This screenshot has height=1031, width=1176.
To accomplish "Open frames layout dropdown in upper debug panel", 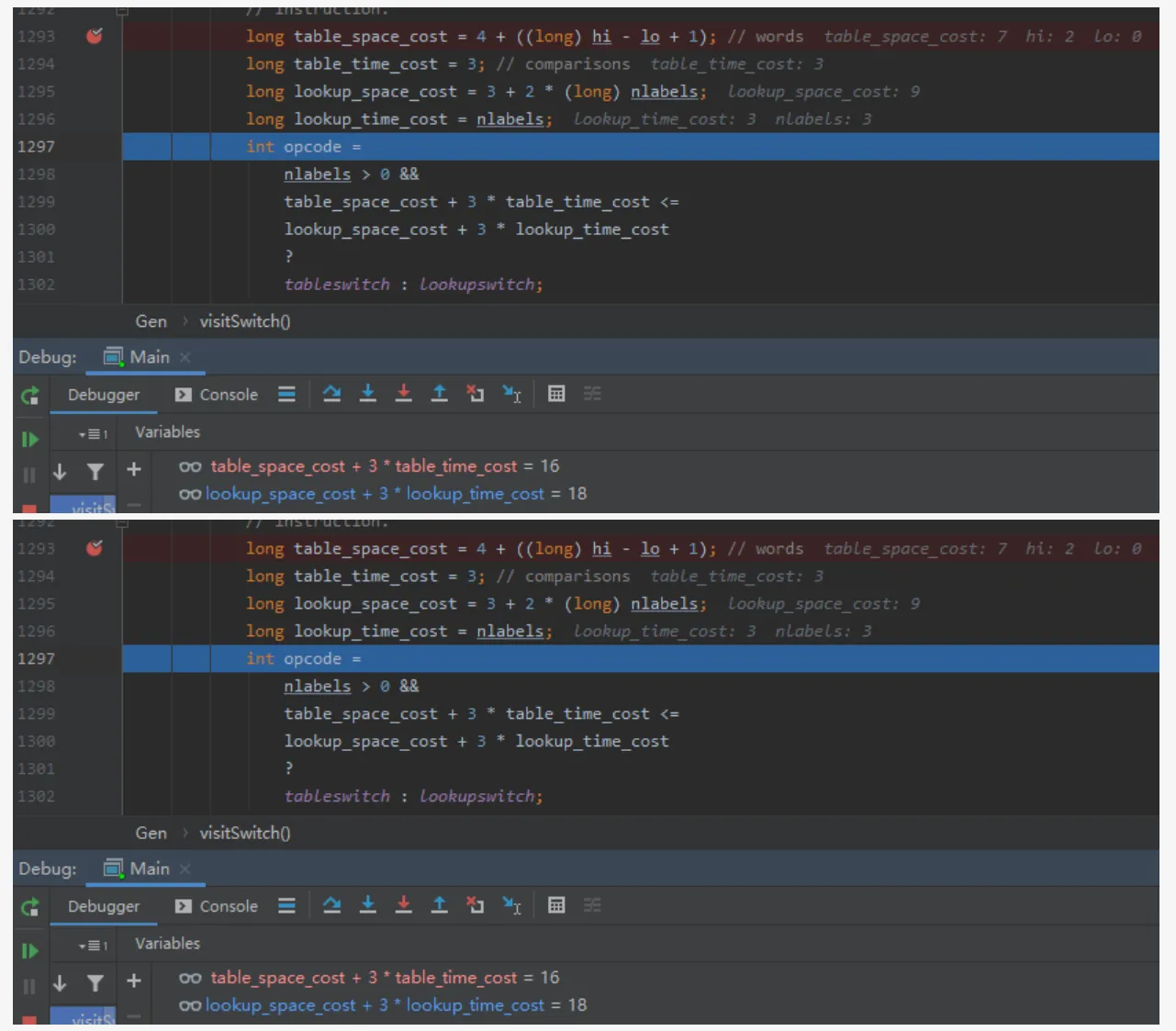I will tap(93, 433).
